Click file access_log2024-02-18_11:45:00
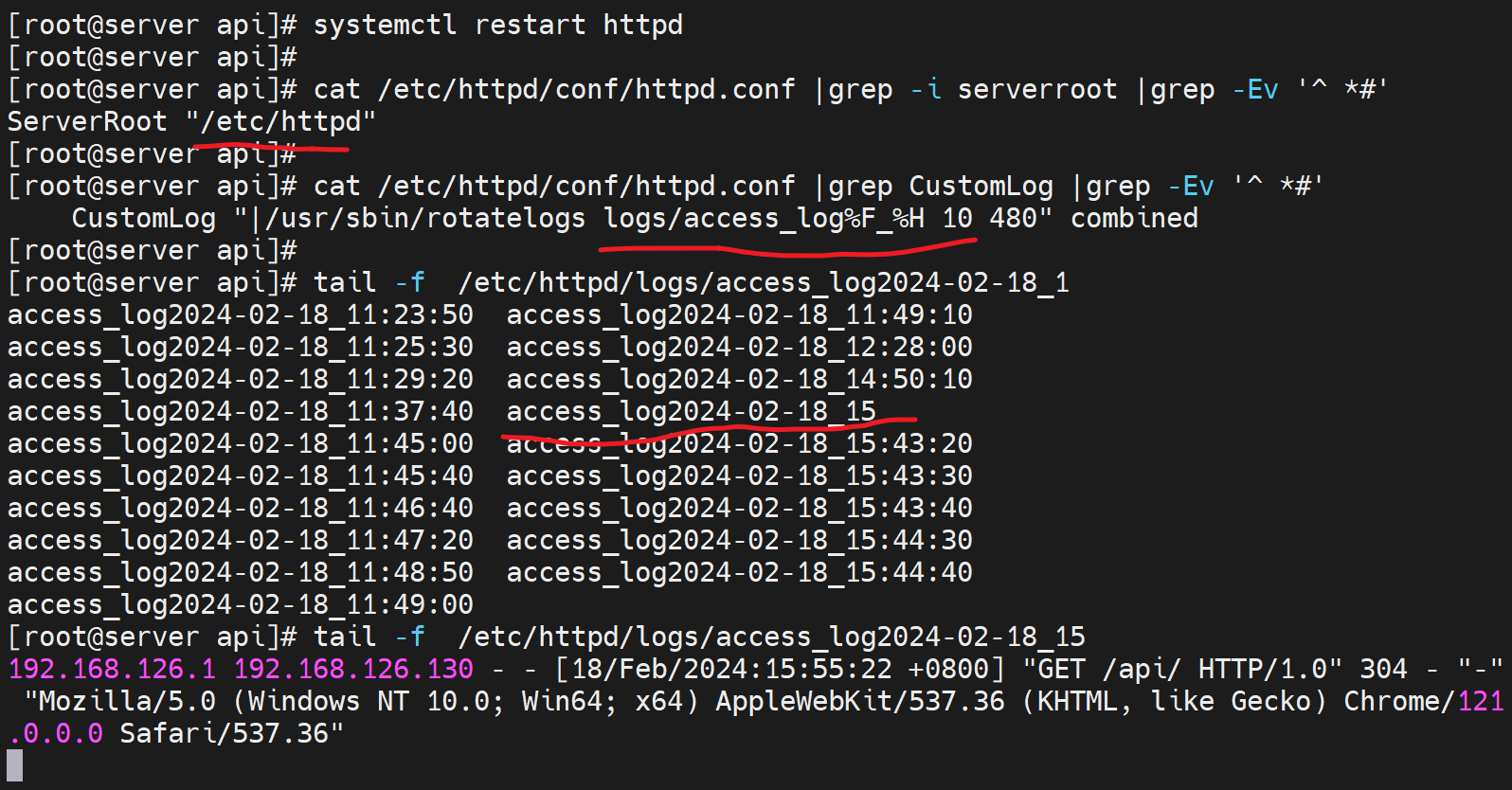 (240, 443)
